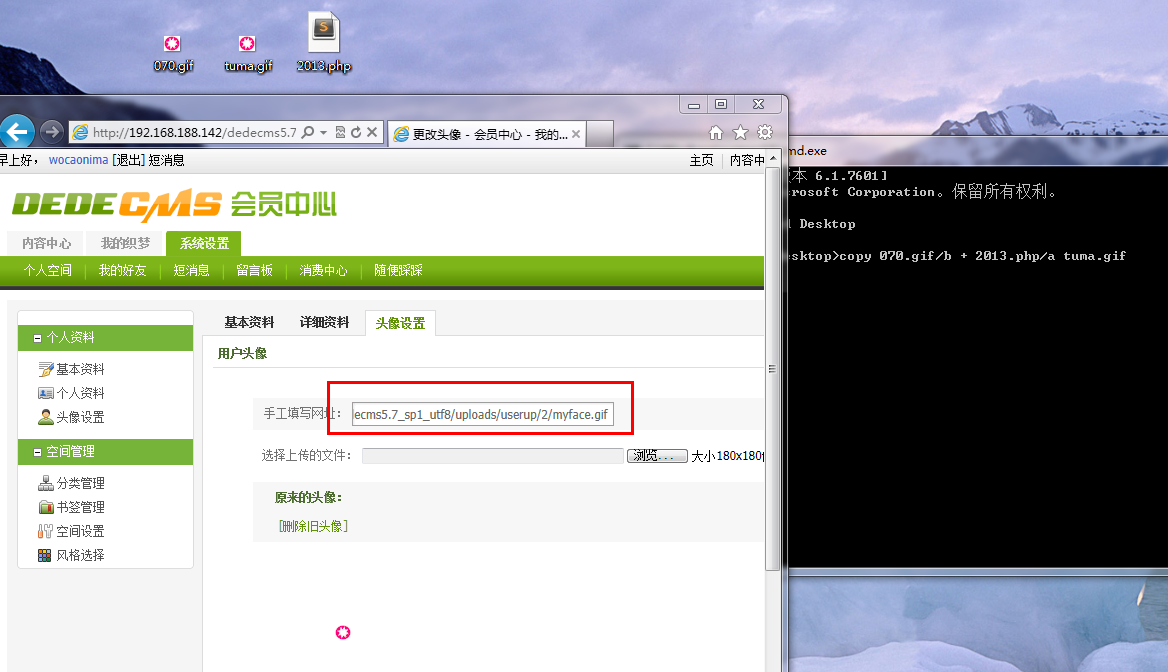Image resolution: width=1168 pixels, height=672 pixels.
Task: Click the browser forward arrow
Action: point(51,133)
